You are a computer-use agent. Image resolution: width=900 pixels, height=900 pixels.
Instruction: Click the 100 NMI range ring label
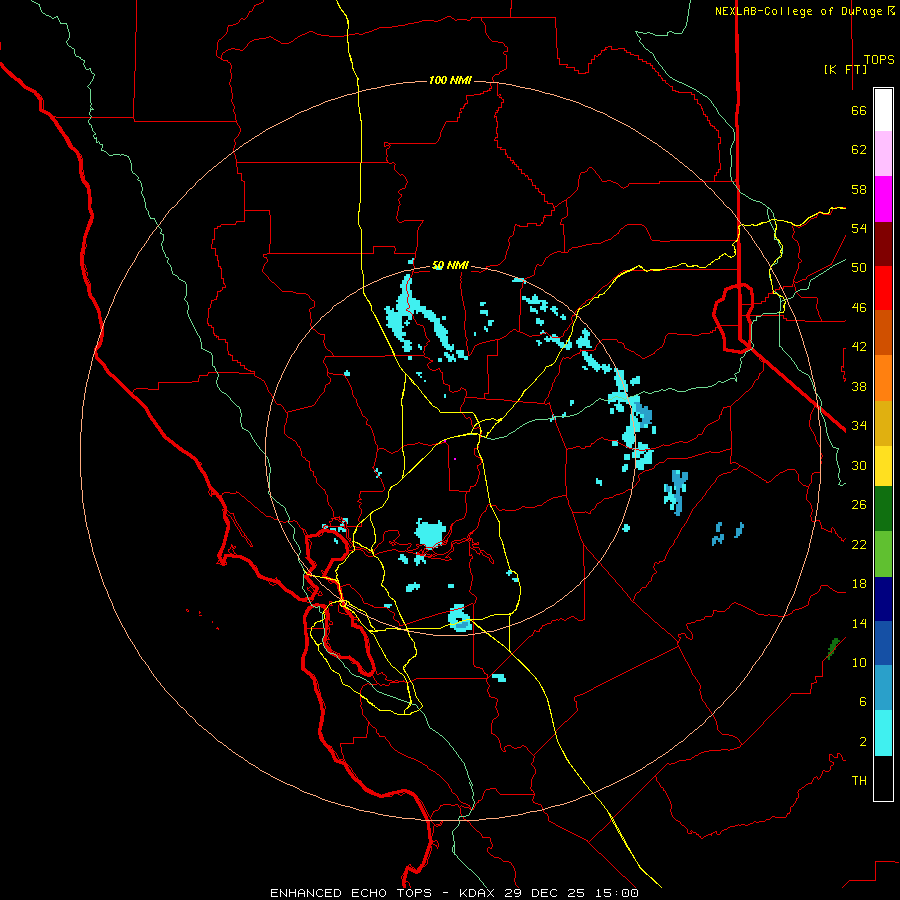pos(450,80)
